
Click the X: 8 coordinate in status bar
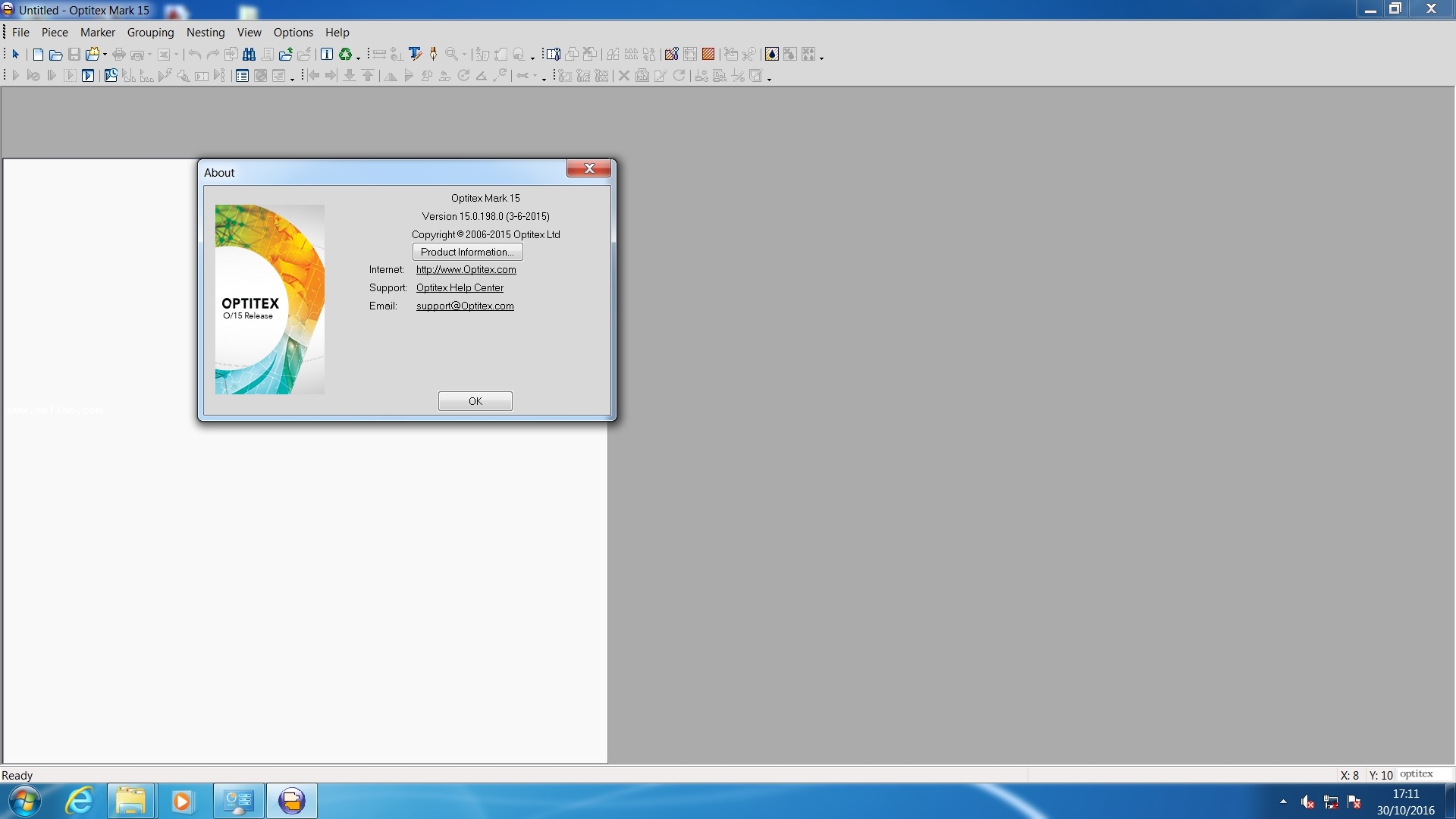click(x=1349, y=775)
